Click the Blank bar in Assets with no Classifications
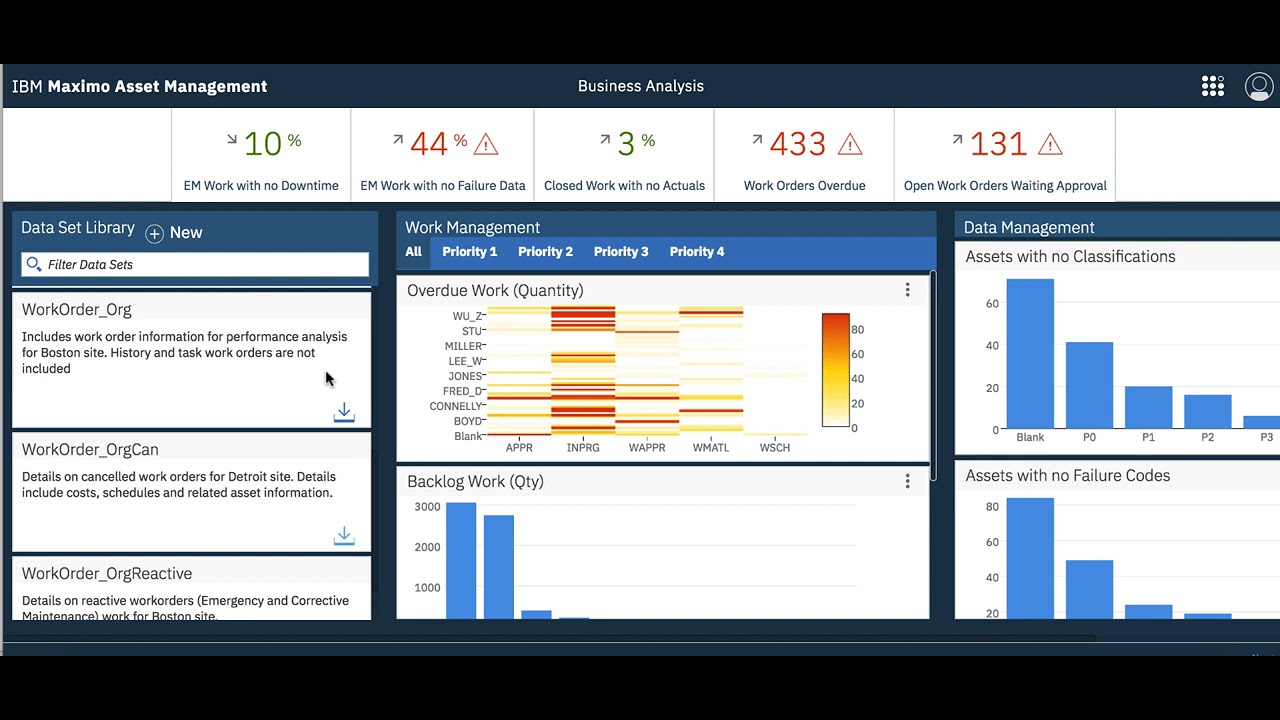1280x720 pixels. (1030, 354)
